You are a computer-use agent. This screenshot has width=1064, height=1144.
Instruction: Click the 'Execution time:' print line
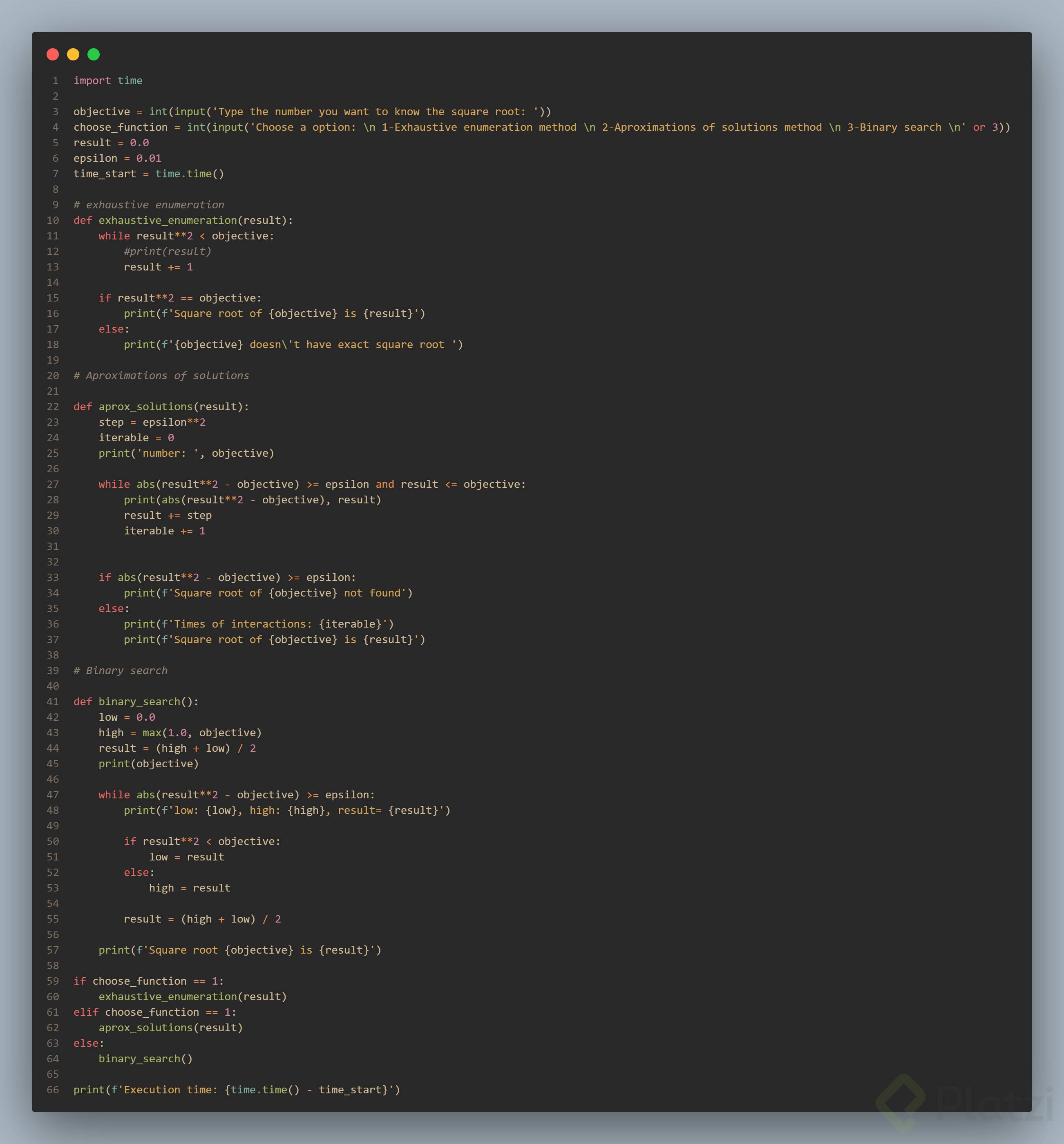pyautogui.click(x=237, y=1090)
